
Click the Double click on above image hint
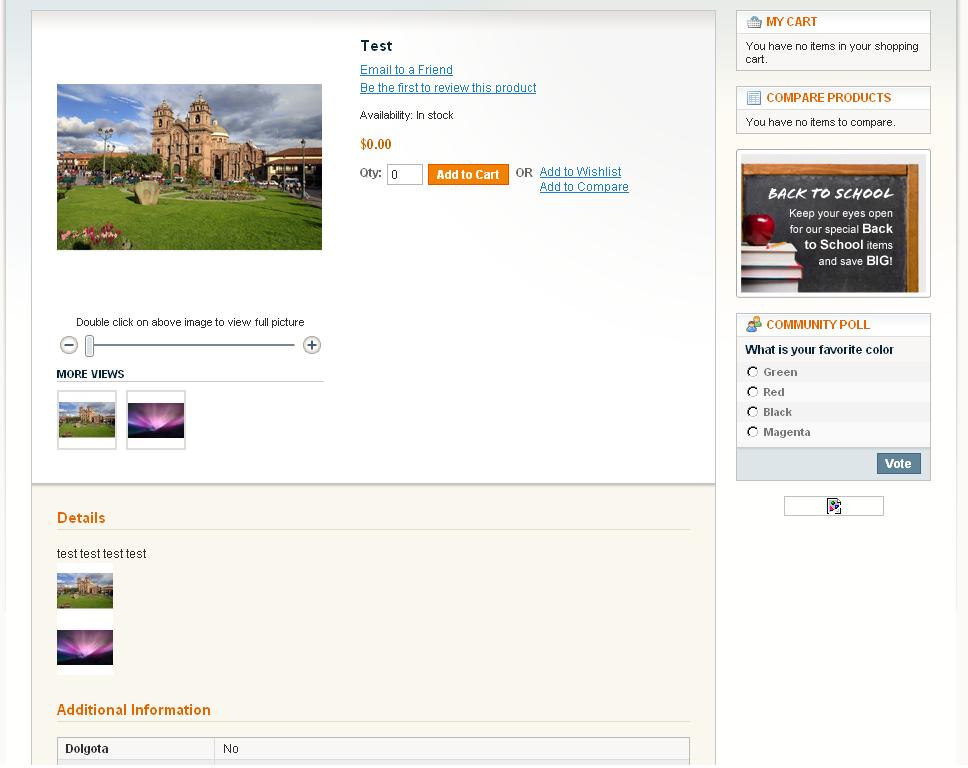click(x=190, y=322)
